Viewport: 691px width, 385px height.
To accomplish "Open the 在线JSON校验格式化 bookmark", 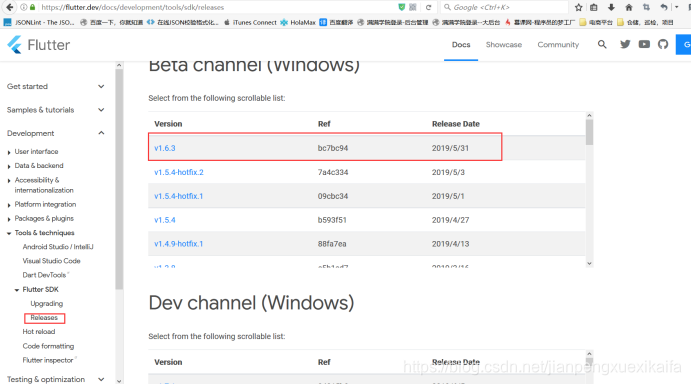I will tap(182, 22).
